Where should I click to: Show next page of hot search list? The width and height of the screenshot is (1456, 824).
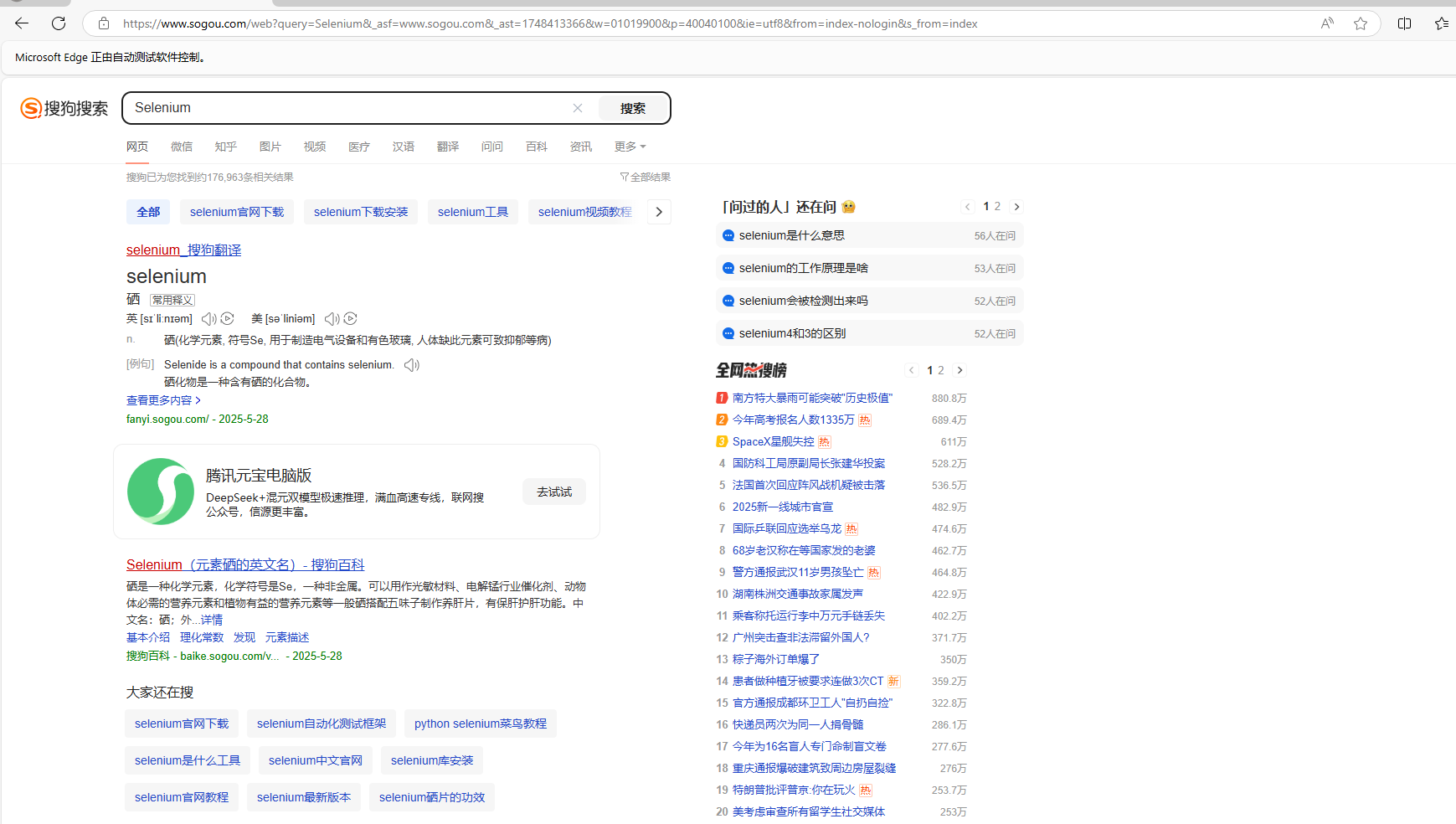point(960,370)
